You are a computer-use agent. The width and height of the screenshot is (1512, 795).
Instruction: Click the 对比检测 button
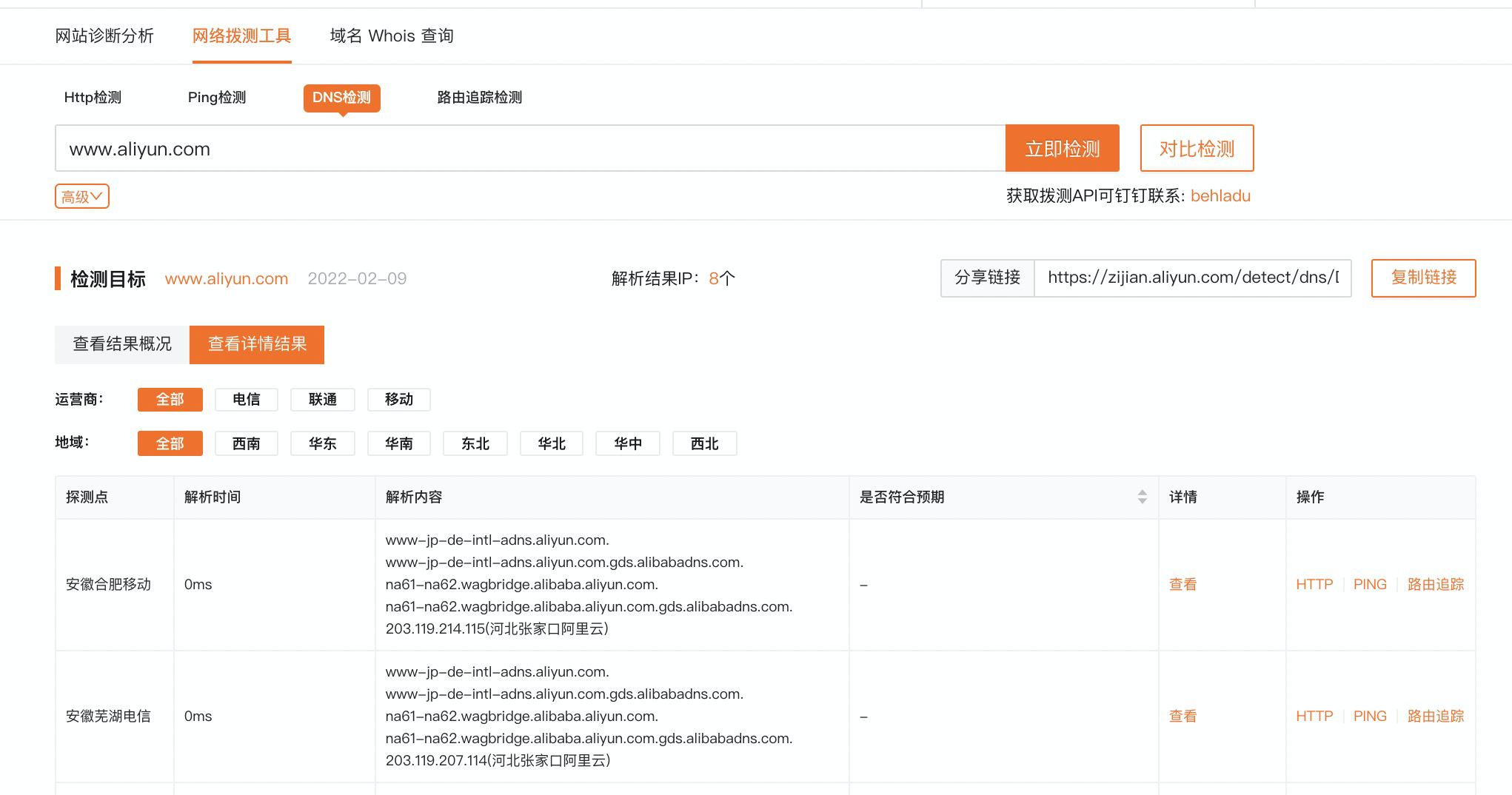tap(1197, 148)
